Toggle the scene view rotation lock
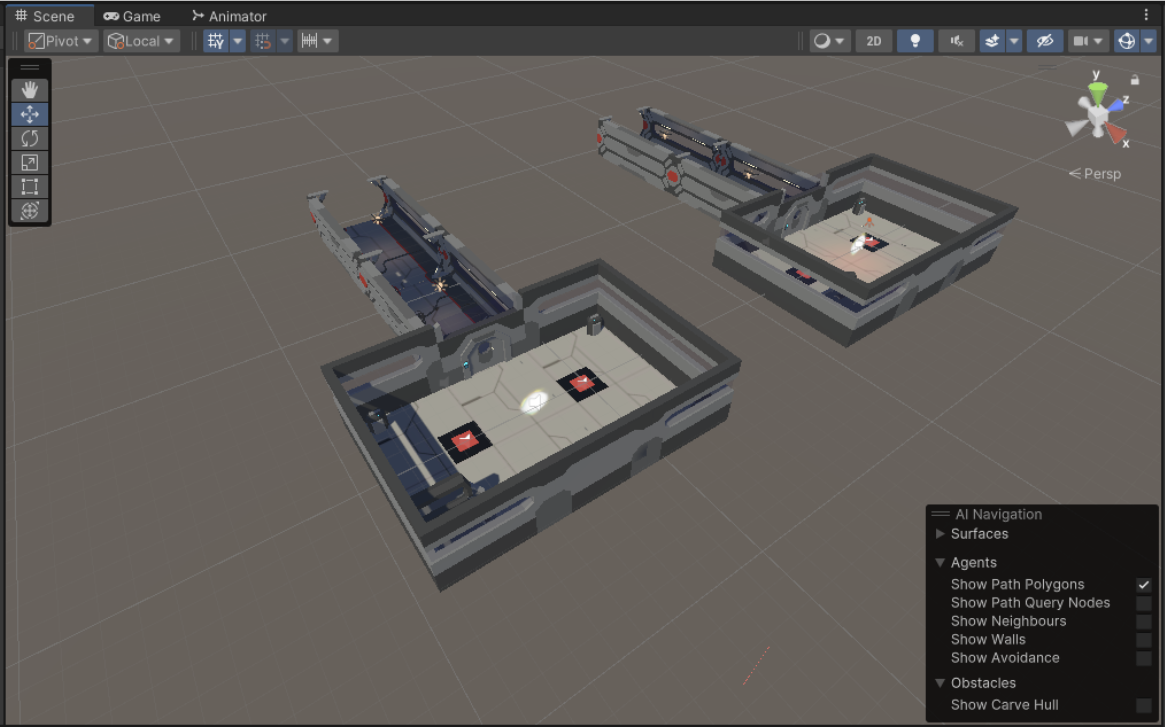The height and width of the screenshot is (727, 1165). click(x=1135, y=79)
